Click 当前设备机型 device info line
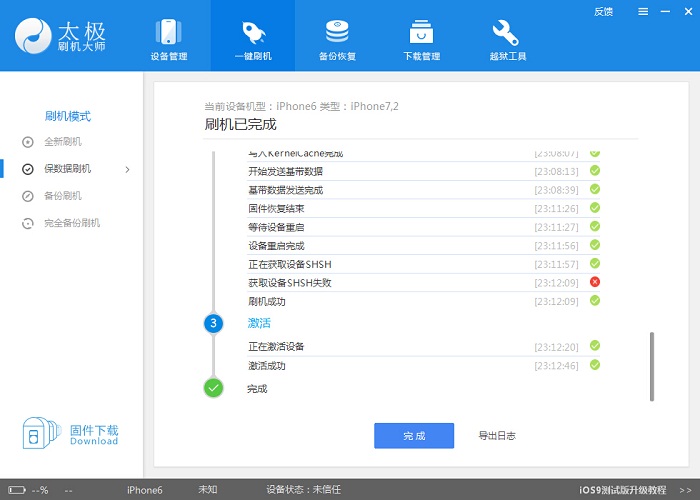 [301, 106]
